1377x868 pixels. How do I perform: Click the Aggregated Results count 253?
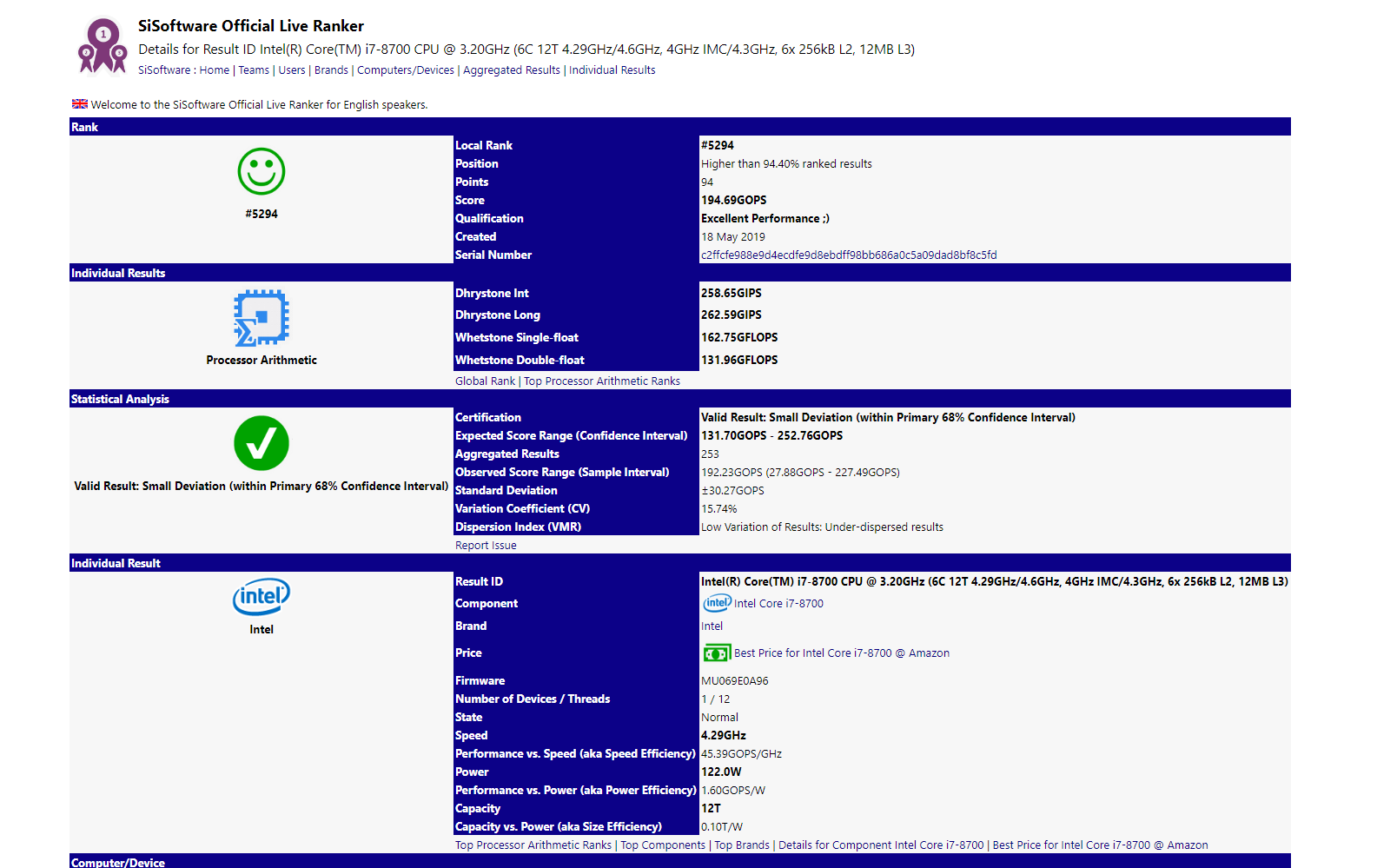tap(711, 454)
